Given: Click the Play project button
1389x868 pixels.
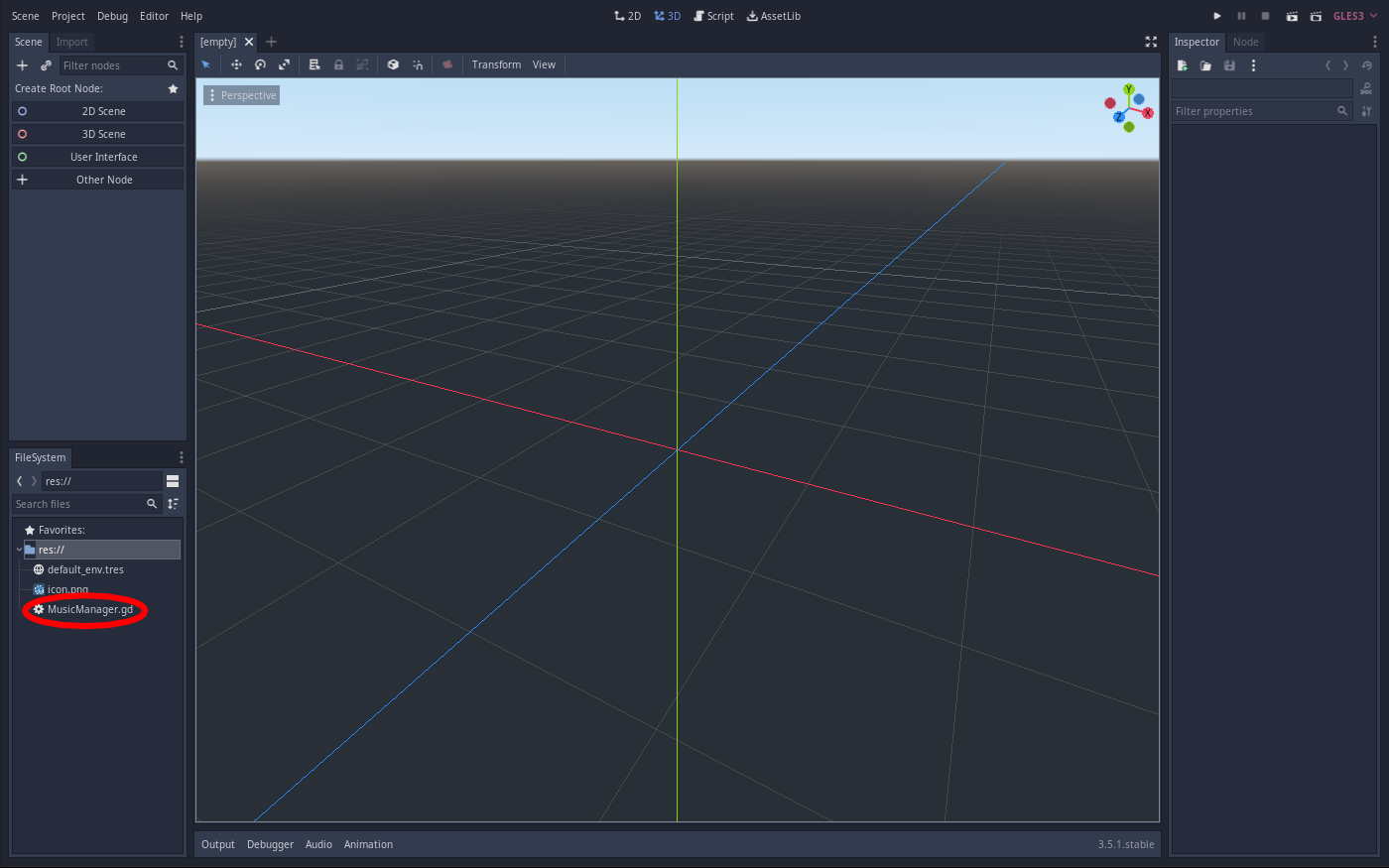Looking at the screenshot, I should click(x=1217, y=16).
